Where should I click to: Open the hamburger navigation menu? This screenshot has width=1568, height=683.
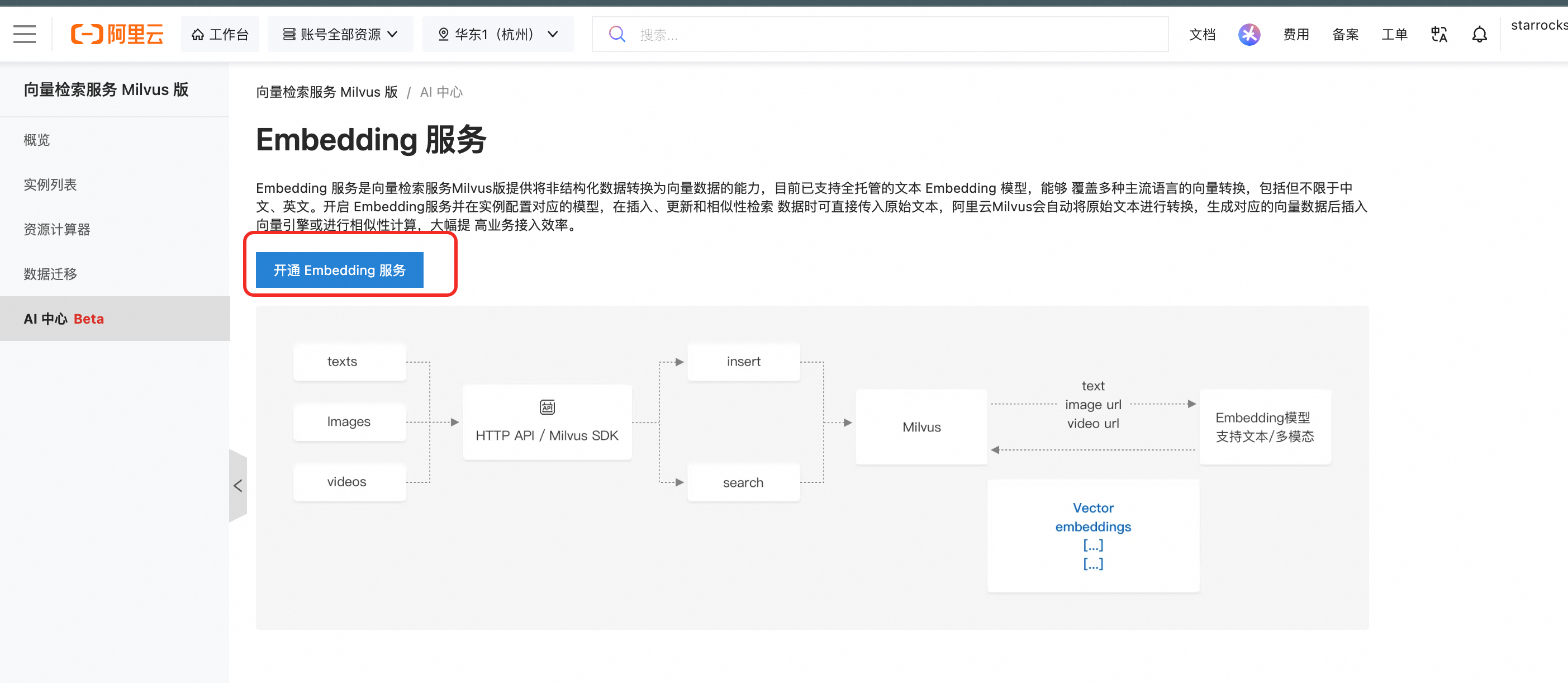[25, 34]
